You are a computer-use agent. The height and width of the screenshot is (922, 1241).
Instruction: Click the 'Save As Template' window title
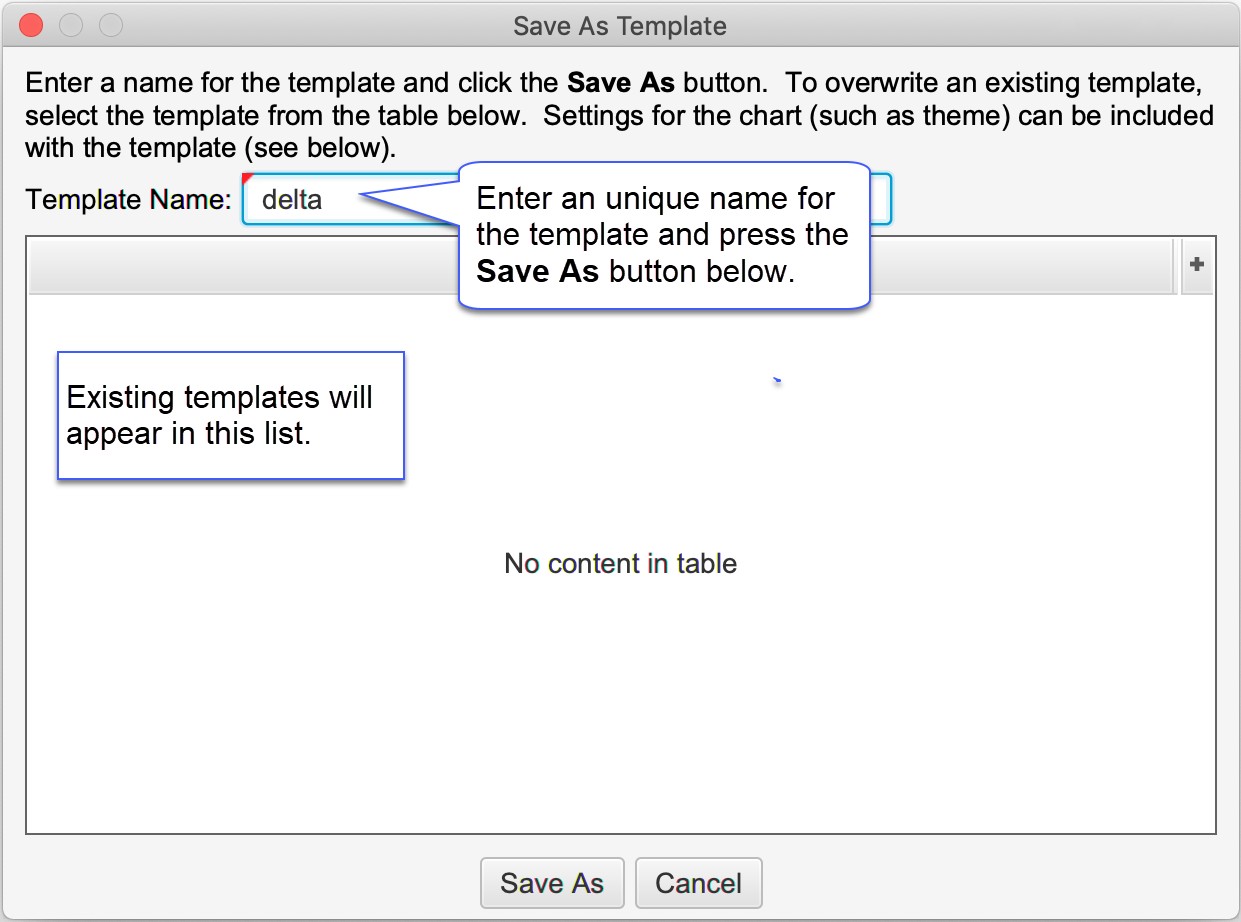(620, 25)
